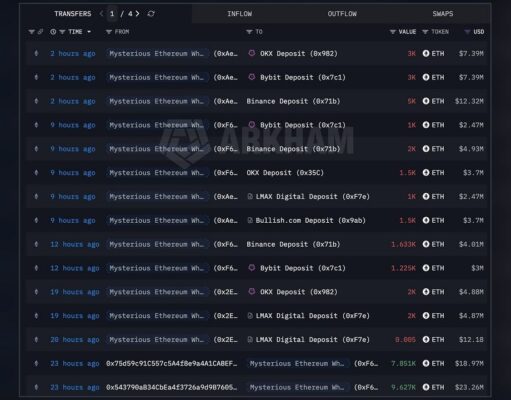This screenshot has height=400, width=511.
Task: Open timestamp on the $18.97M row
Action: pos(75,363)
